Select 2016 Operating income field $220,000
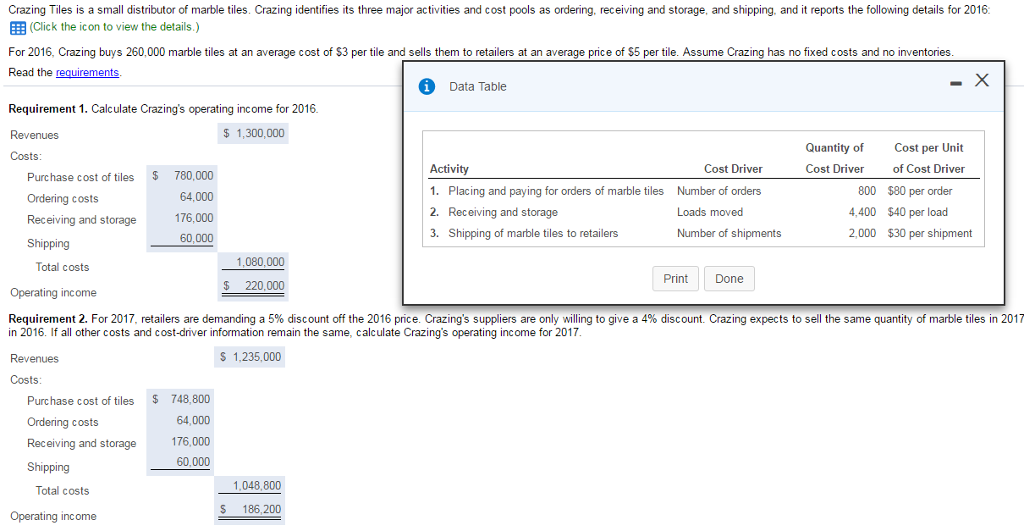1024x531 pixels. (253, 286)
